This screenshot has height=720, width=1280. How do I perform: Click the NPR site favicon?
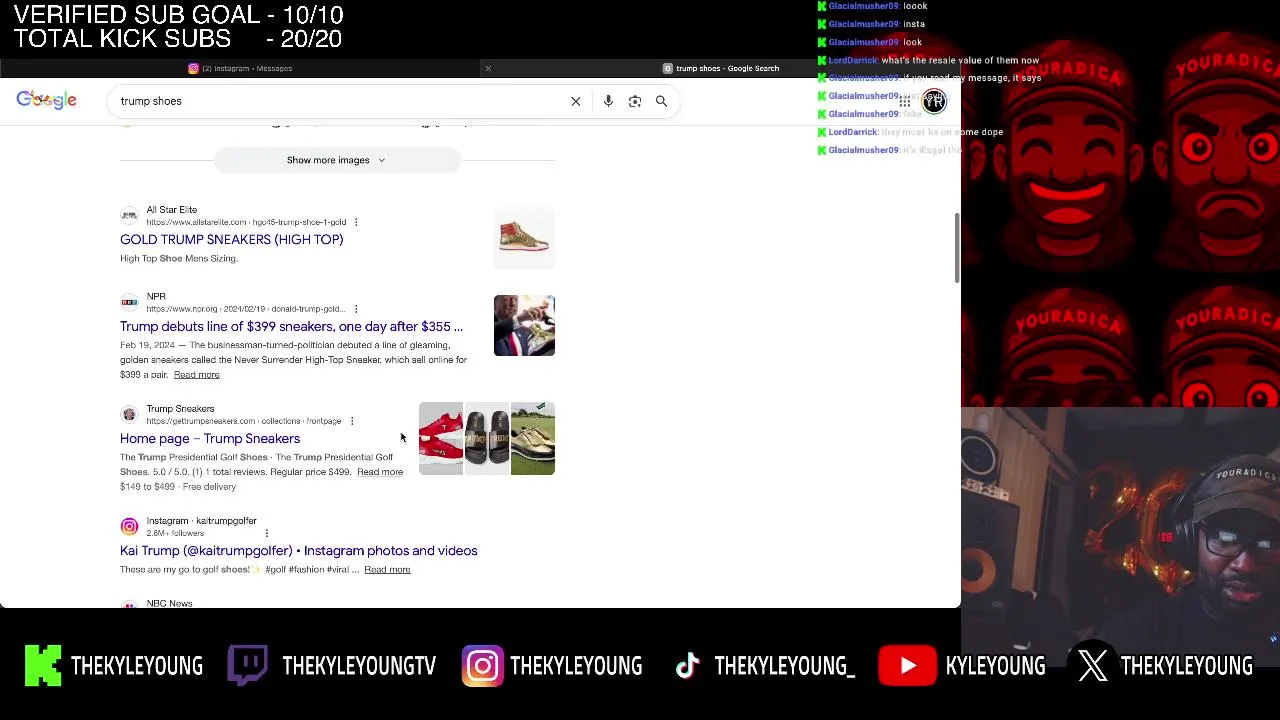(x=129, y=302)
